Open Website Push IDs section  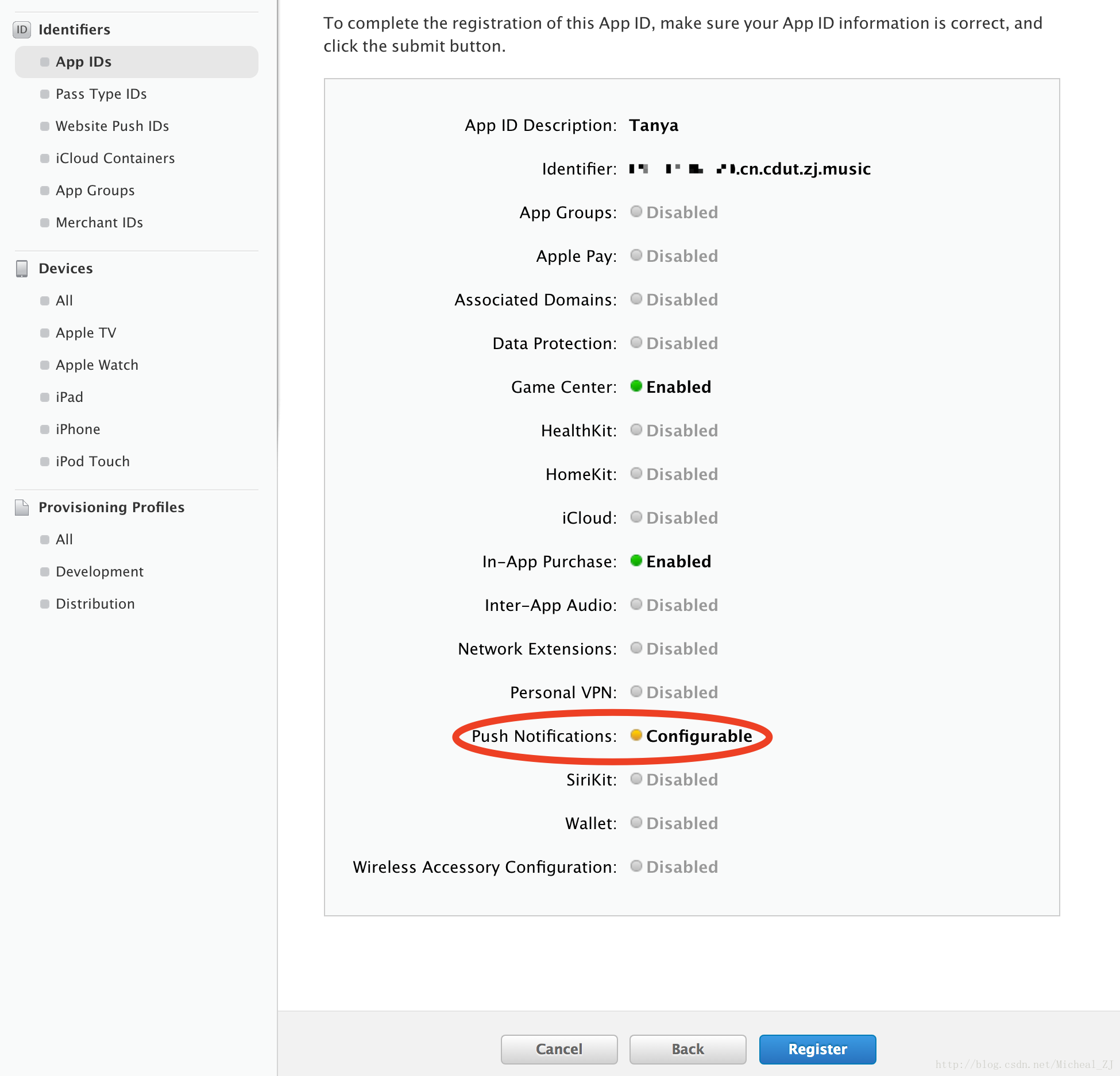pos(113,125)
